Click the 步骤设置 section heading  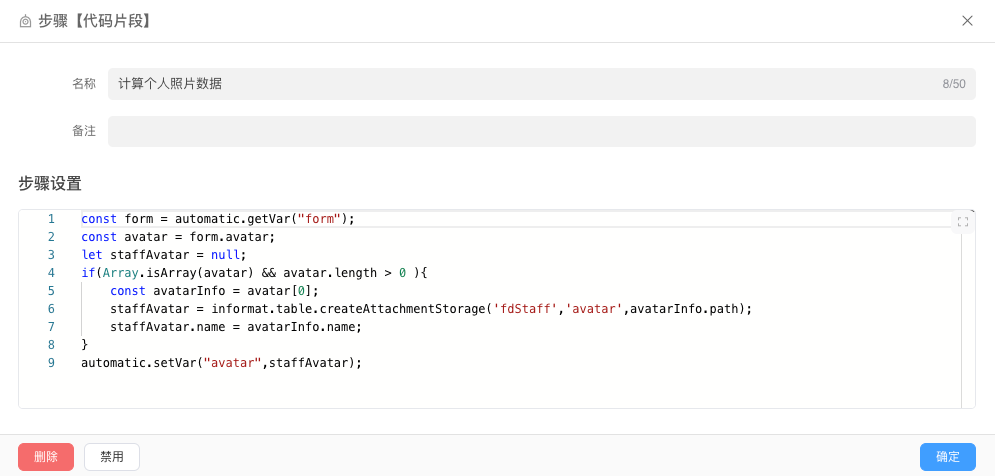pos(50,184)
